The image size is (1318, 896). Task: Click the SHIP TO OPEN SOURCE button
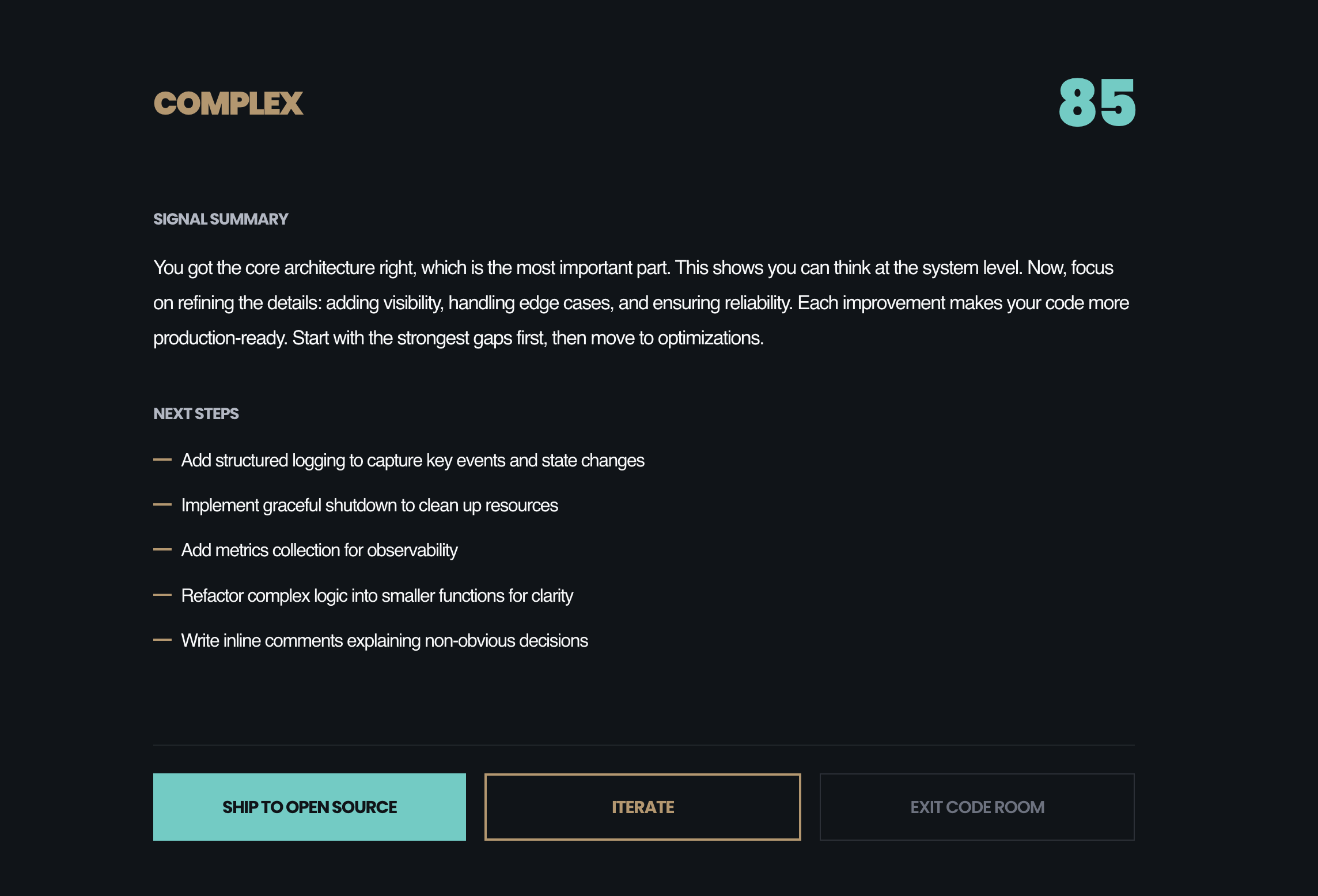click(309, 807)
